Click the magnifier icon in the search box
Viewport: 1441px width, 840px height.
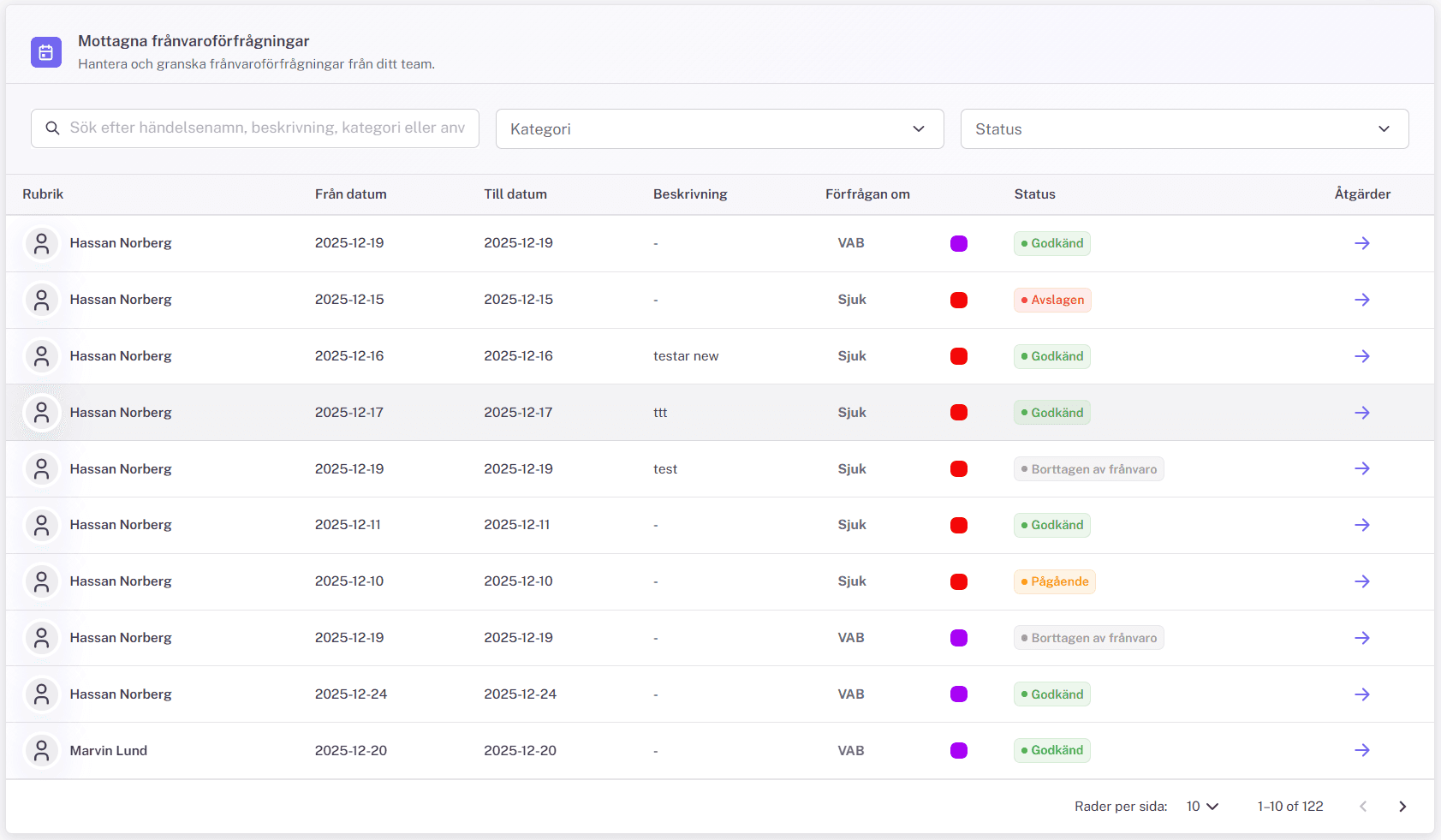[52, 128]
